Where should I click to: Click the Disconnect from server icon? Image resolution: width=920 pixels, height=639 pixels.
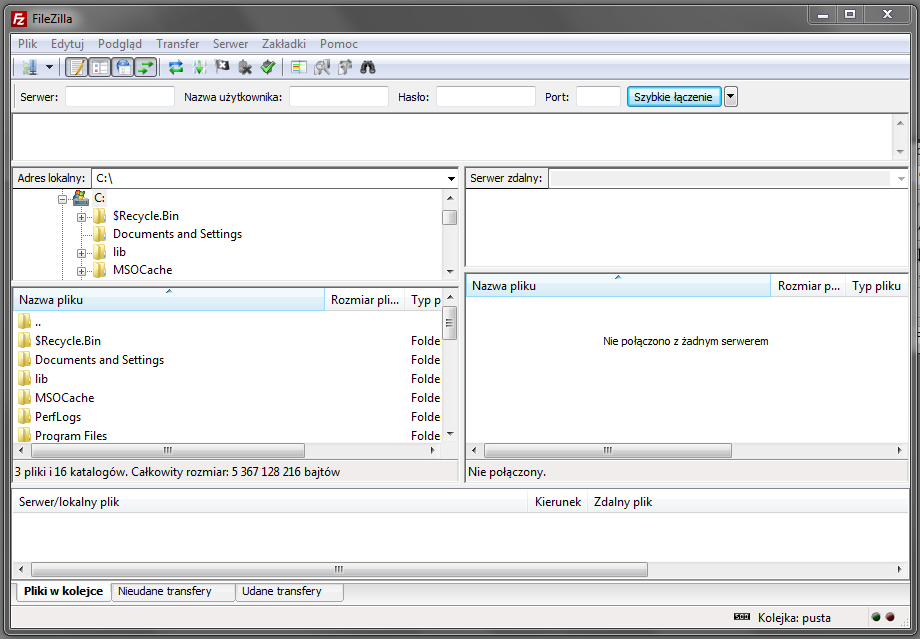coord(245,67)
